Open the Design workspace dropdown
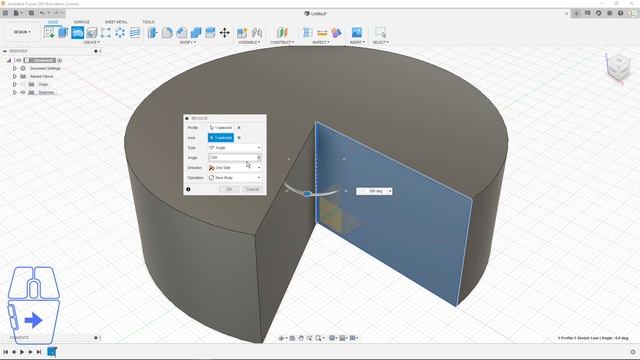The width and height of the screenshot is (640, 360). [x=22, y=32]
